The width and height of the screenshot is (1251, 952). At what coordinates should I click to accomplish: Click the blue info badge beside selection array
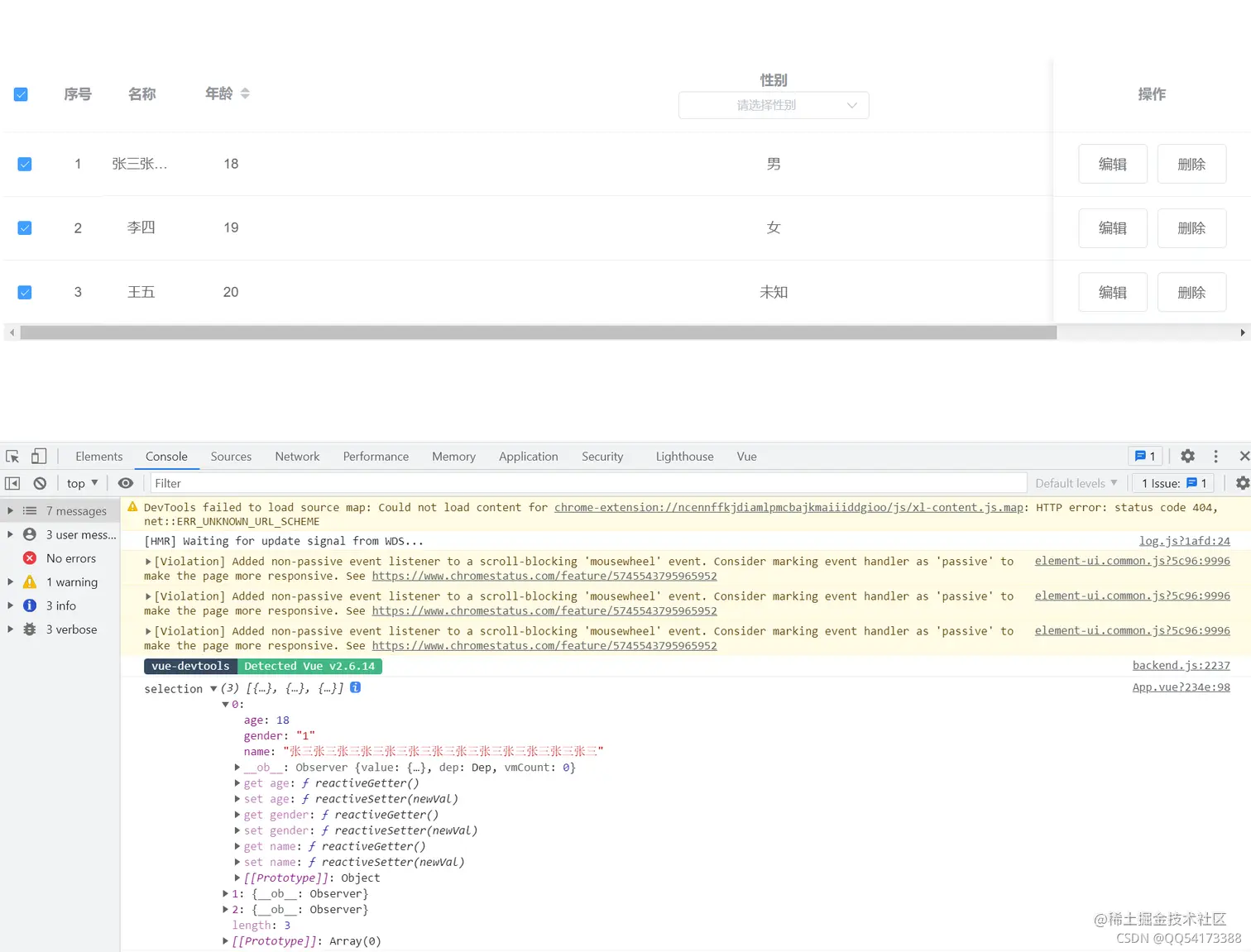[x=355, y=687]
